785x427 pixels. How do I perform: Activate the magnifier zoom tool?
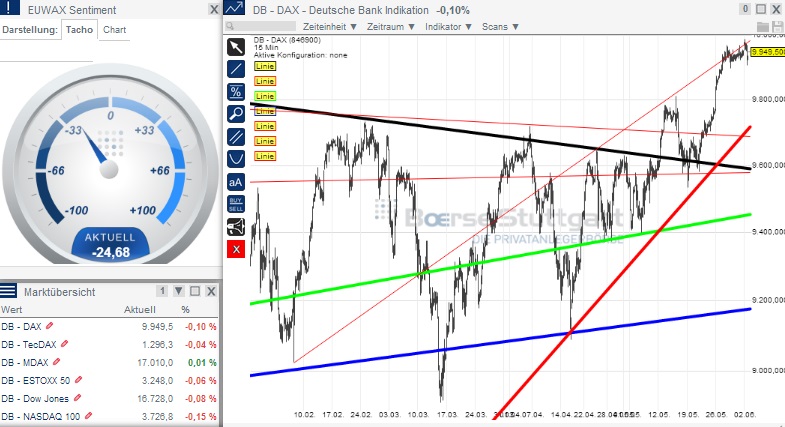236,114
